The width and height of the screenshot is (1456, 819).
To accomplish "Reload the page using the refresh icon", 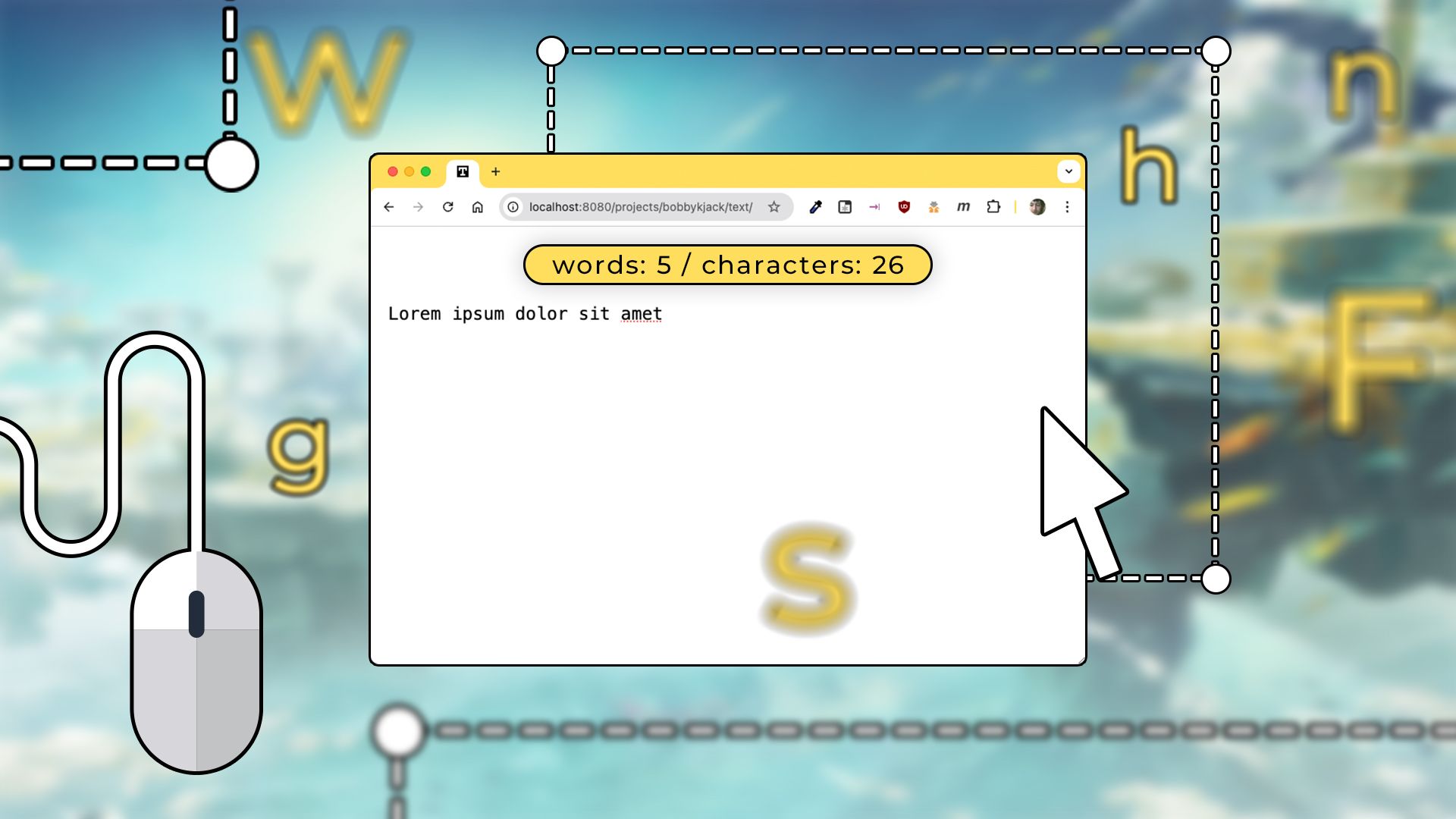I will point(447,206).
